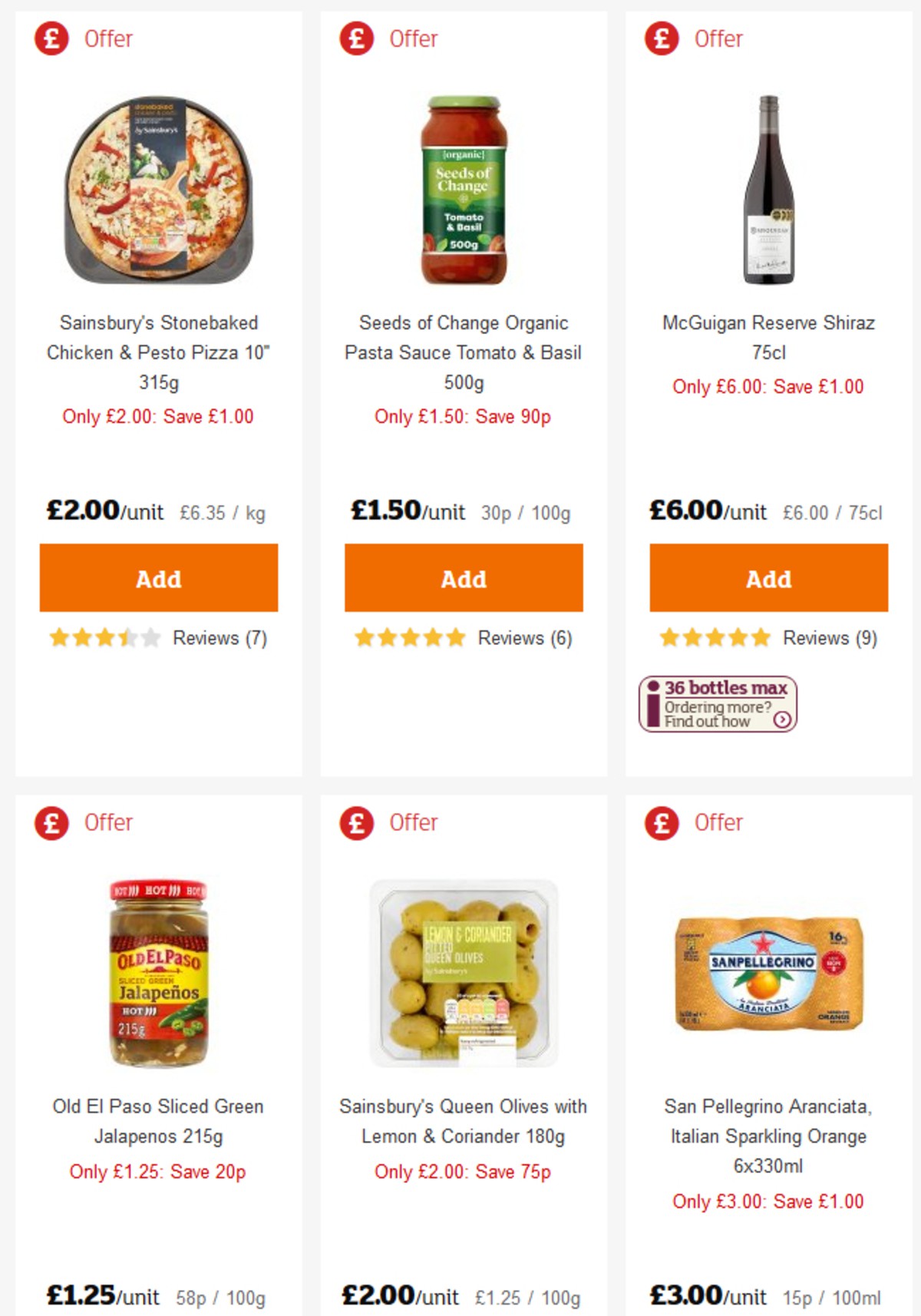Screen dimensions: 921x1316
Task: Add McGuigan Reserve Shiraz to trolley
Action: pos(768,579)
